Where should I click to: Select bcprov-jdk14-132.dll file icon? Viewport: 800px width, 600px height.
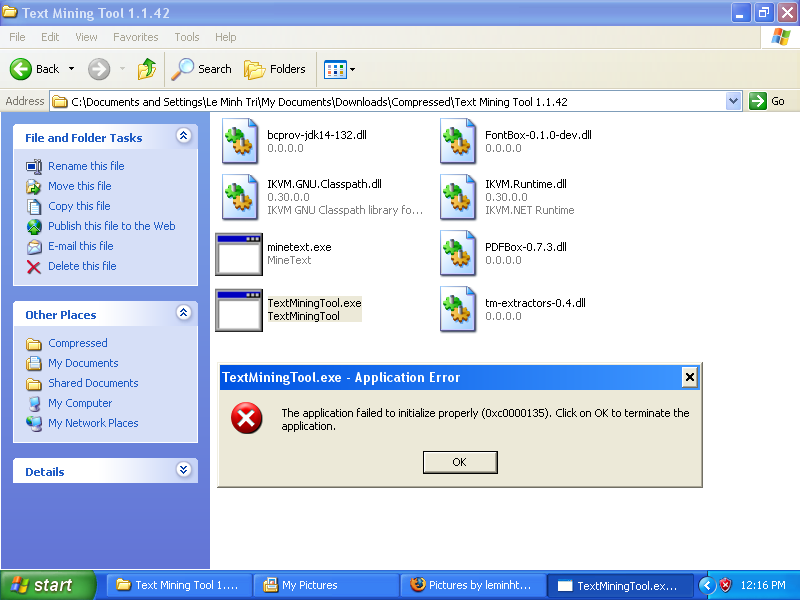[239, 141]
